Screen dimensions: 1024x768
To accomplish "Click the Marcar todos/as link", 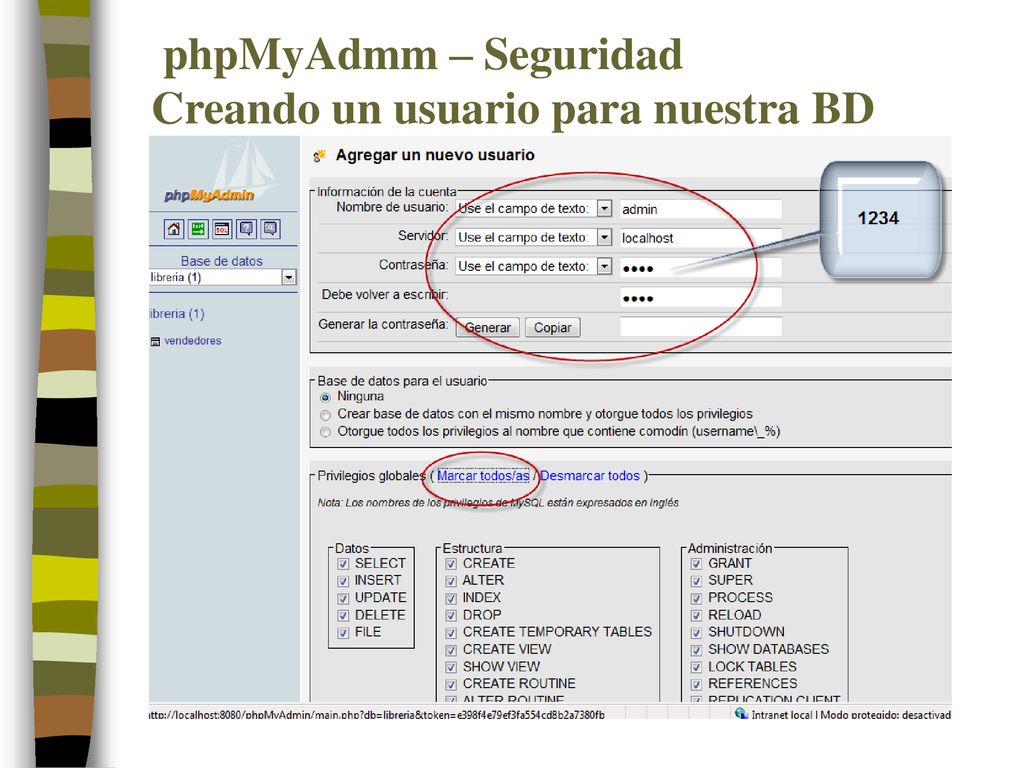I will pos(483,476).
